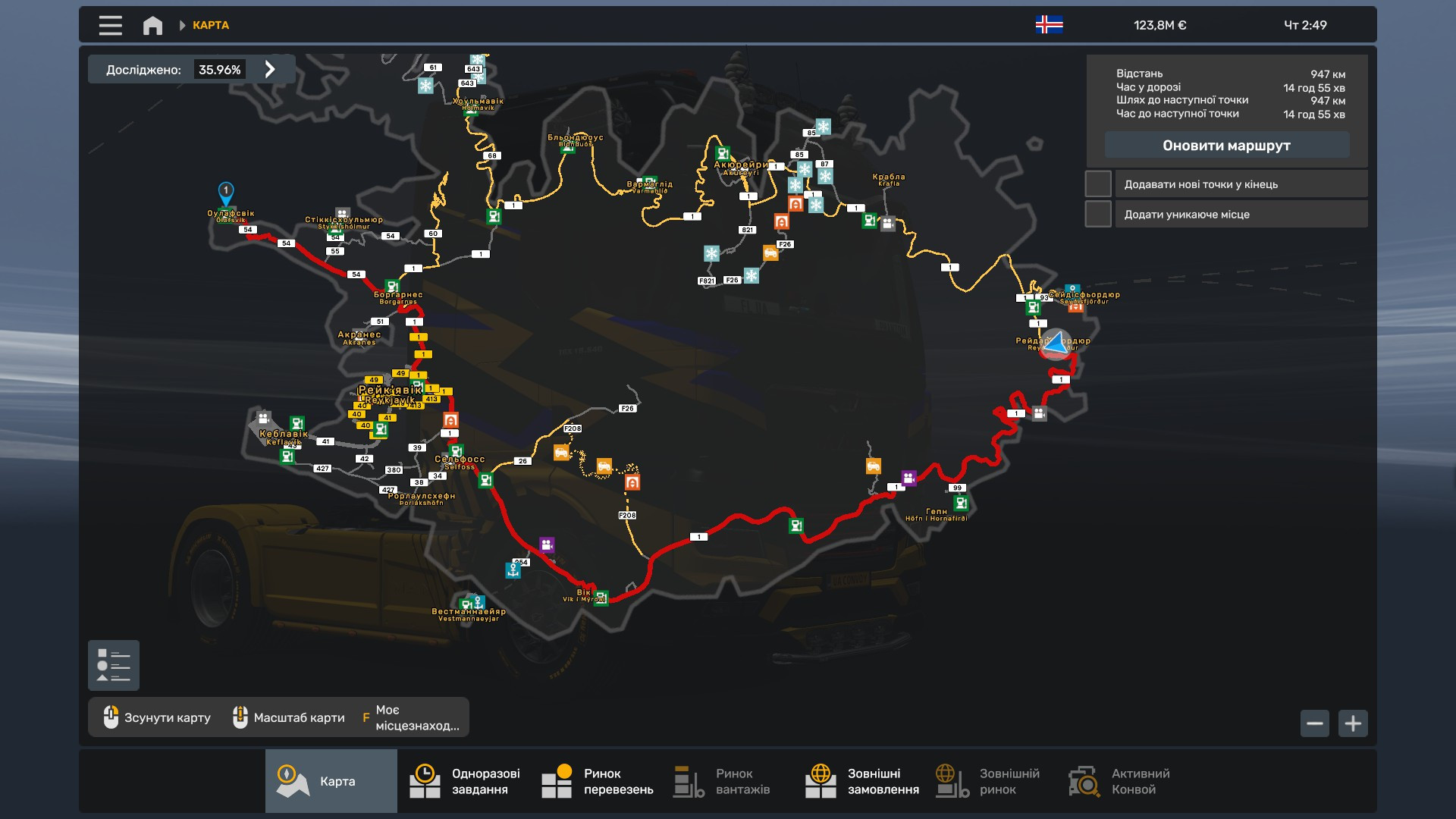Click purple camera icon near Höfn
Screen dimensions: 1456x819
coord(908,478)
